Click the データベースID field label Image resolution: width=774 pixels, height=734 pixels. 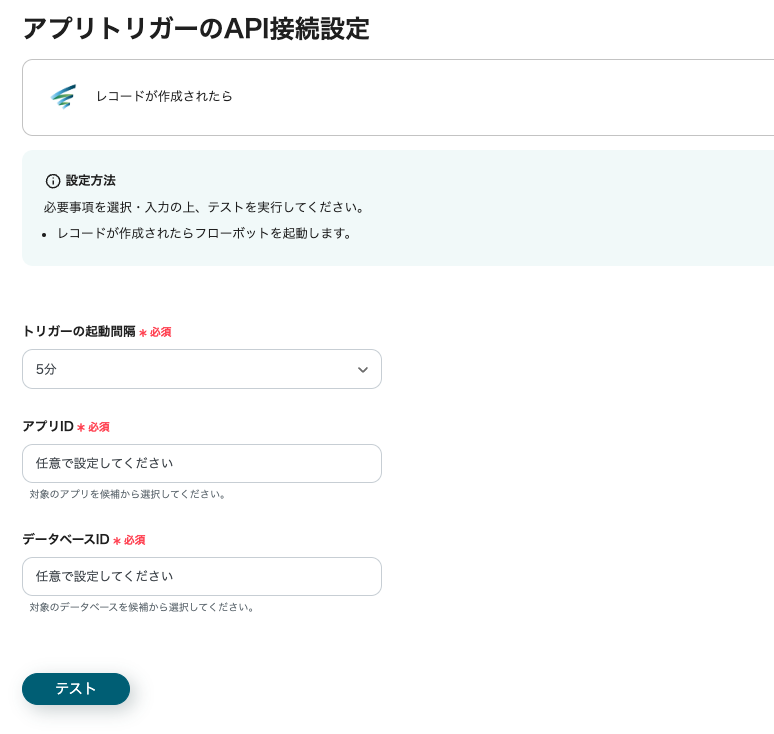tap(65, 539)
